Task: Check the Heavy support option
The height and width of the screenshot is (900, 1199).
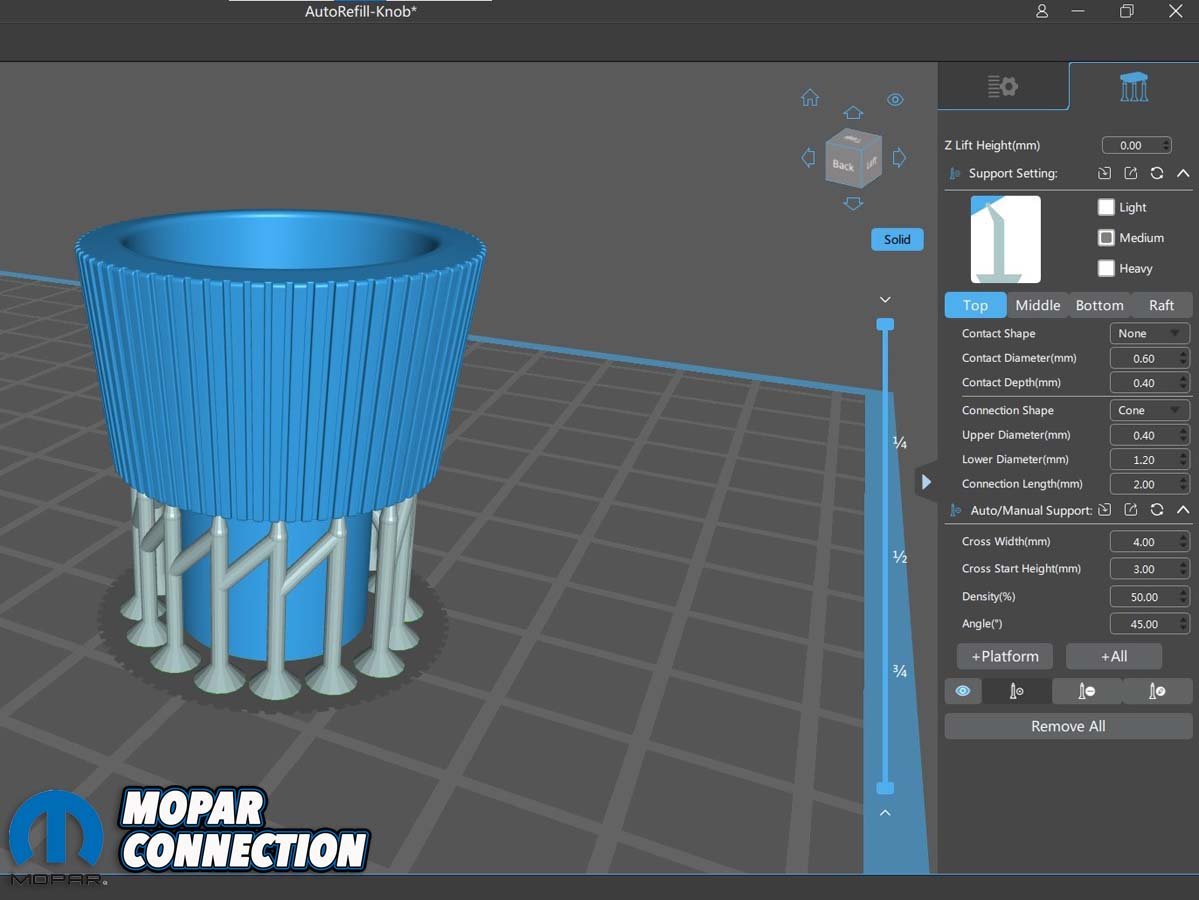Action: pos(1106,268)
